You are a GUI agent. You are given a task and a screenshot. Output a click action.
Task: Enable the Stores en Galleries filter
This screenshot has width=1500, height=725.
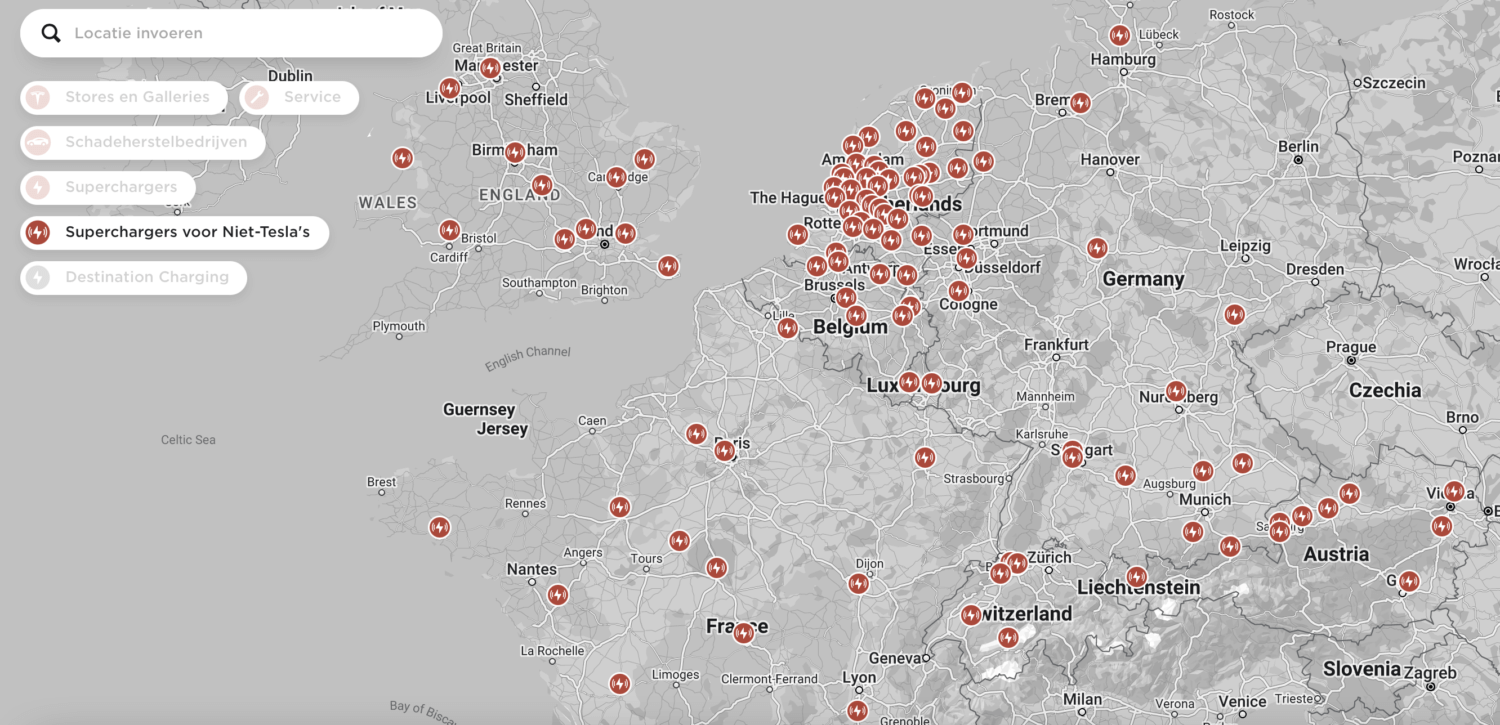pos(123,97)
